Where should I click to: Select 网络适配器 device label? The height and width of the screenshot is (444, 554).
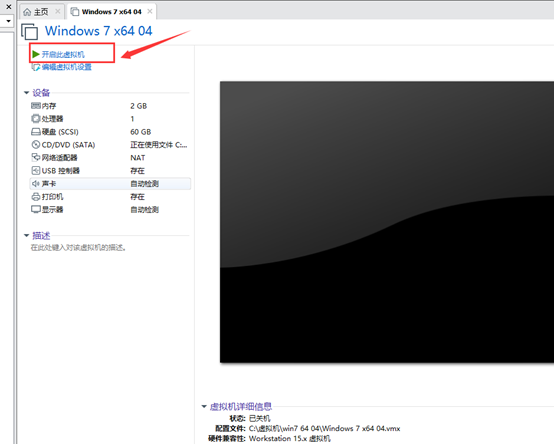click(x=59, y=158)
